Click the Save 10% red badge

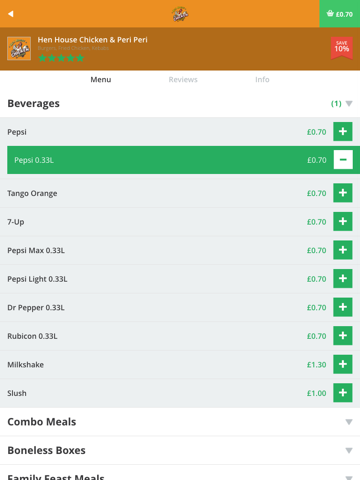click(x=342, y=48)
